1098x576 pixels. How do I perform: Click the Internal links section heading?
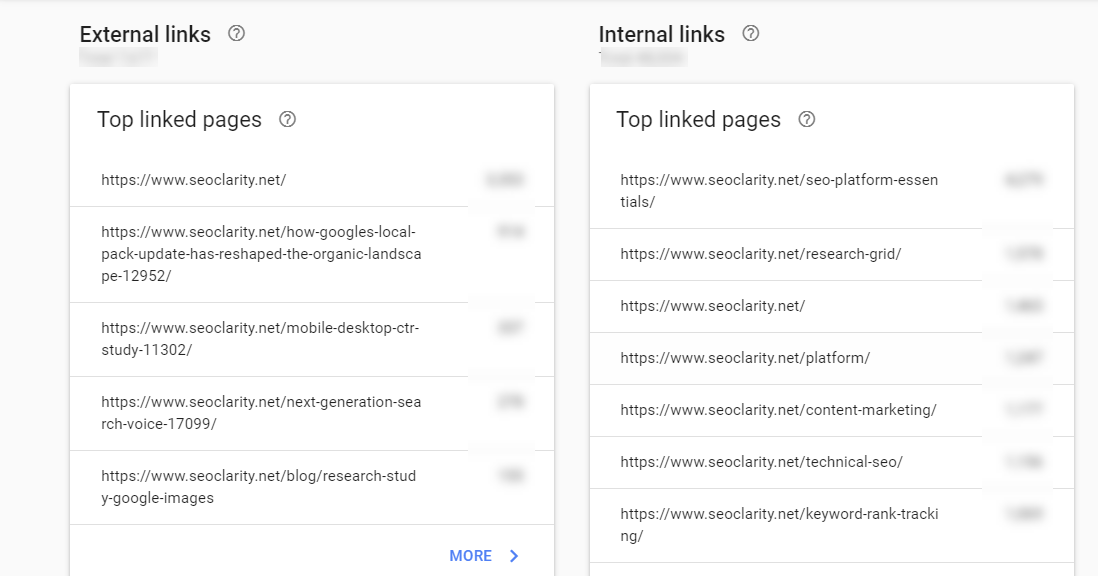[662, 34]
